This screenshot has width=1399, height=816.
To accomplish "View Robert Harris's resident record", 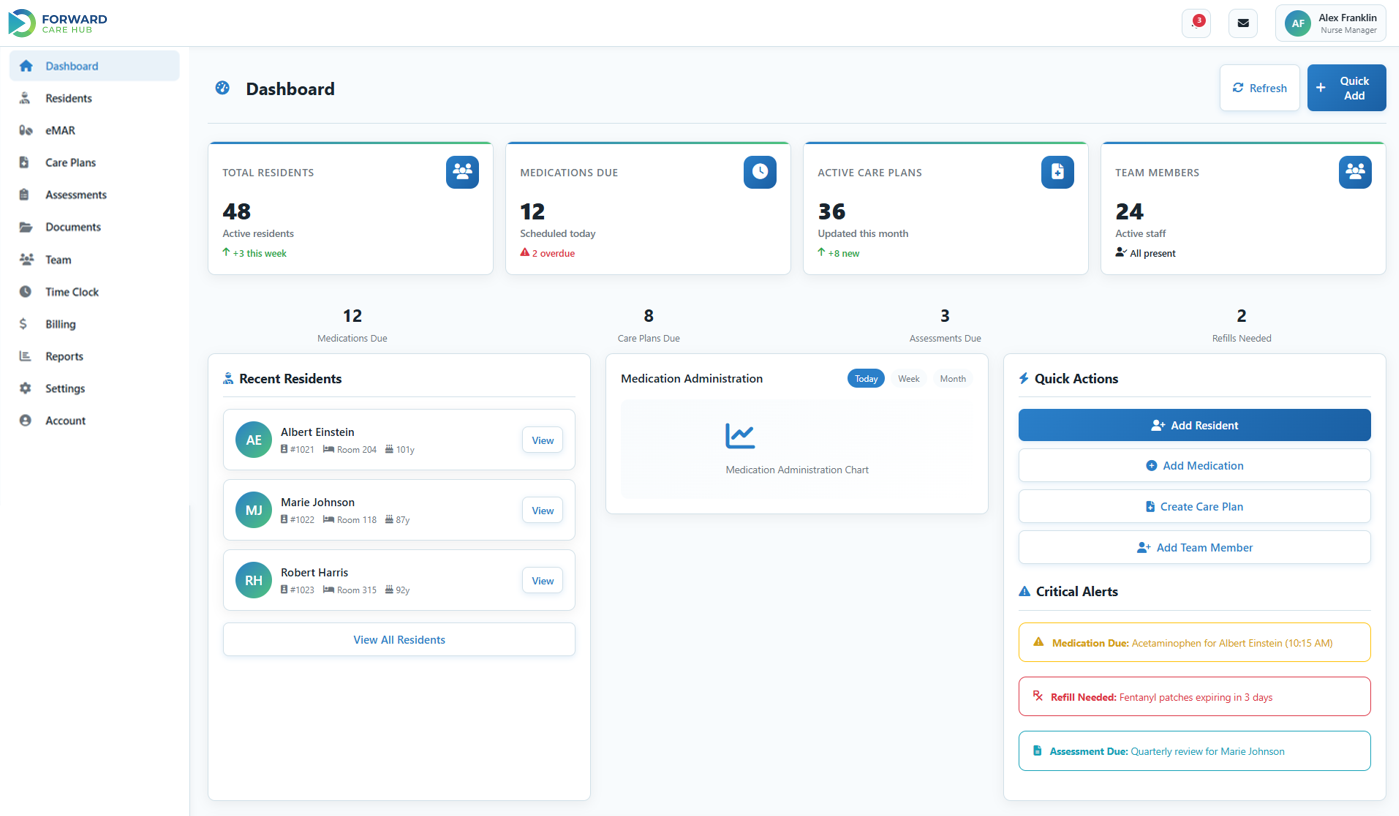I will point(542,580).
